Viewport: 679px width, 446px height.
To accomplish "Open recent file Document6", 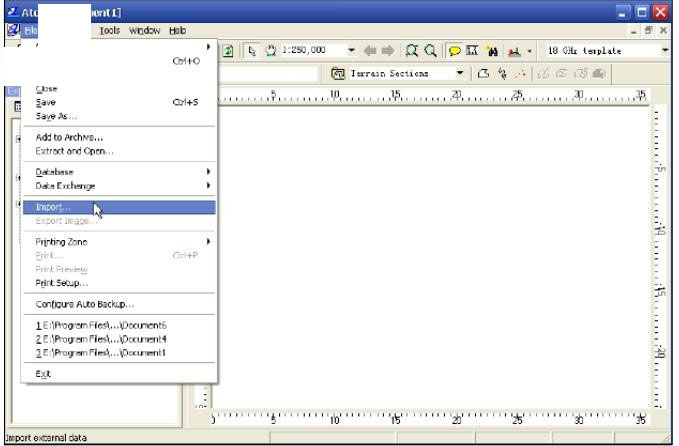I will (101, 325).
